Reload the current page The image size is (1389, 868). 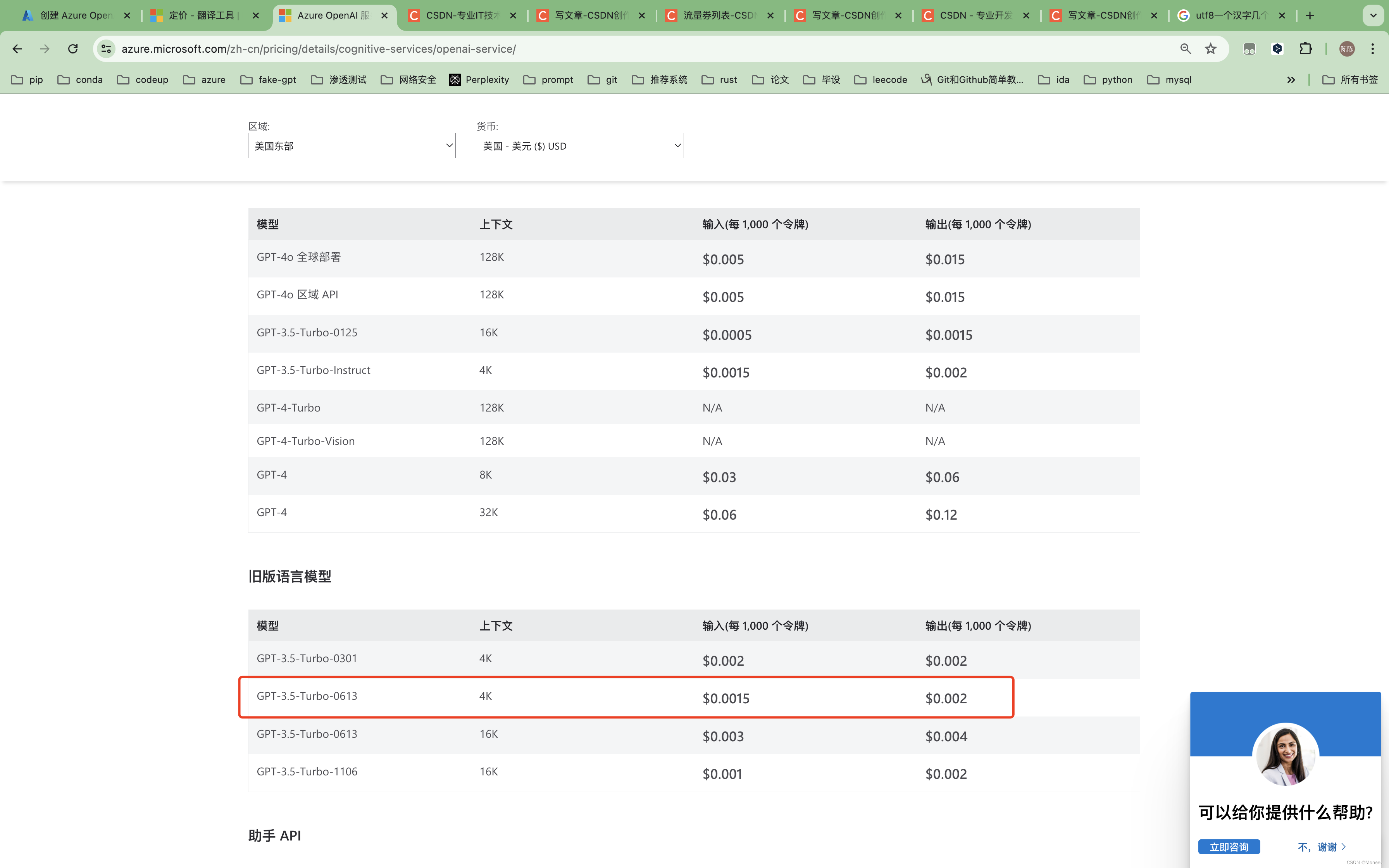73,49
